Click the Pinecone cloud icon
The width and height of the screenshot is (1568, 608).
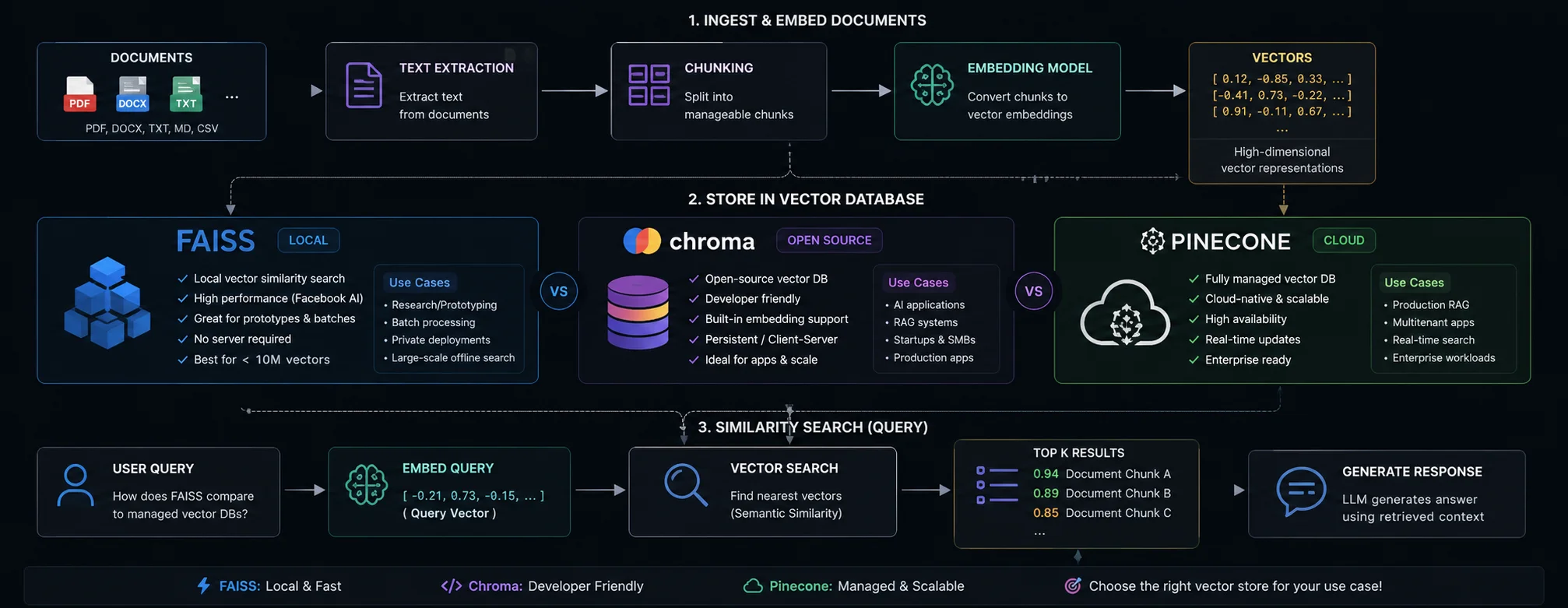tap(1125, 313)
